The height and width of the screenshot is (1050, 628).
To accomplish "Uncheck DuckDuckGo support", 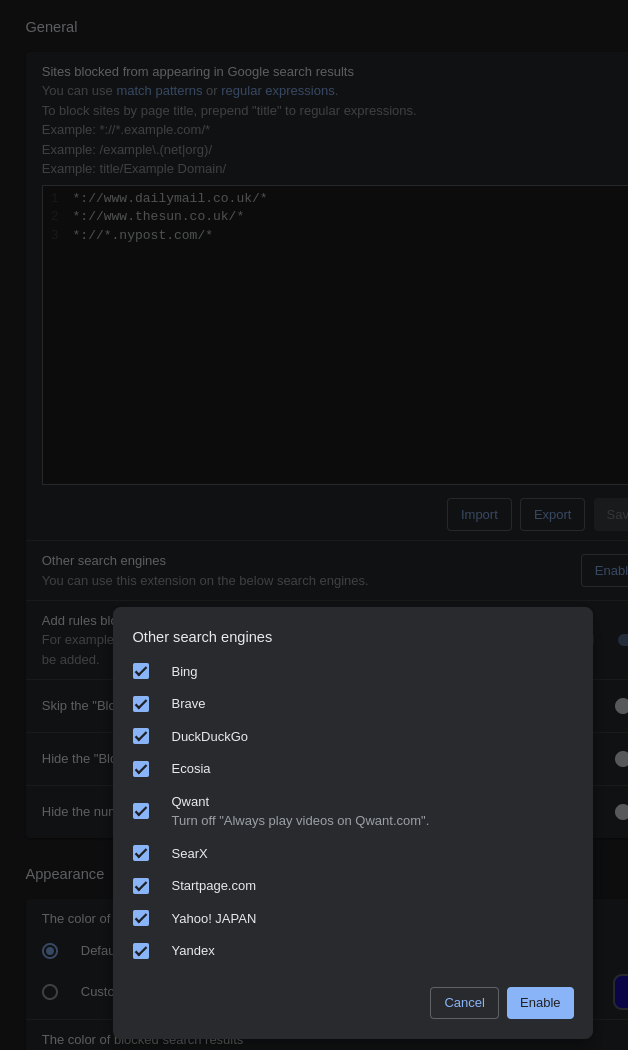I will coord(141,736).
